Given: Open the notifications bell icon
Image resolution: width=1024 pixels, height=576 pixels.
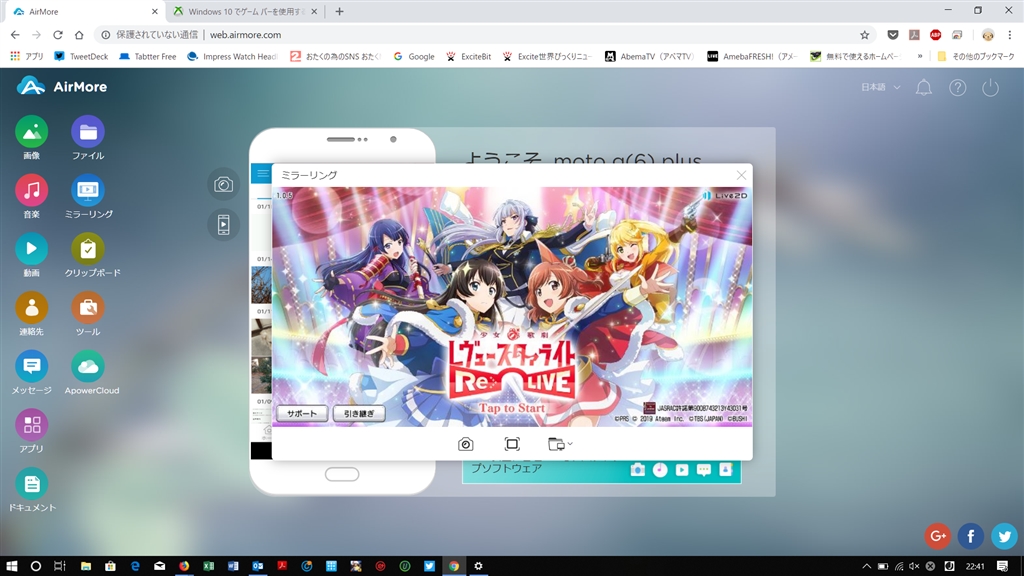Looking at the screenshot, I should pos(923,88).
